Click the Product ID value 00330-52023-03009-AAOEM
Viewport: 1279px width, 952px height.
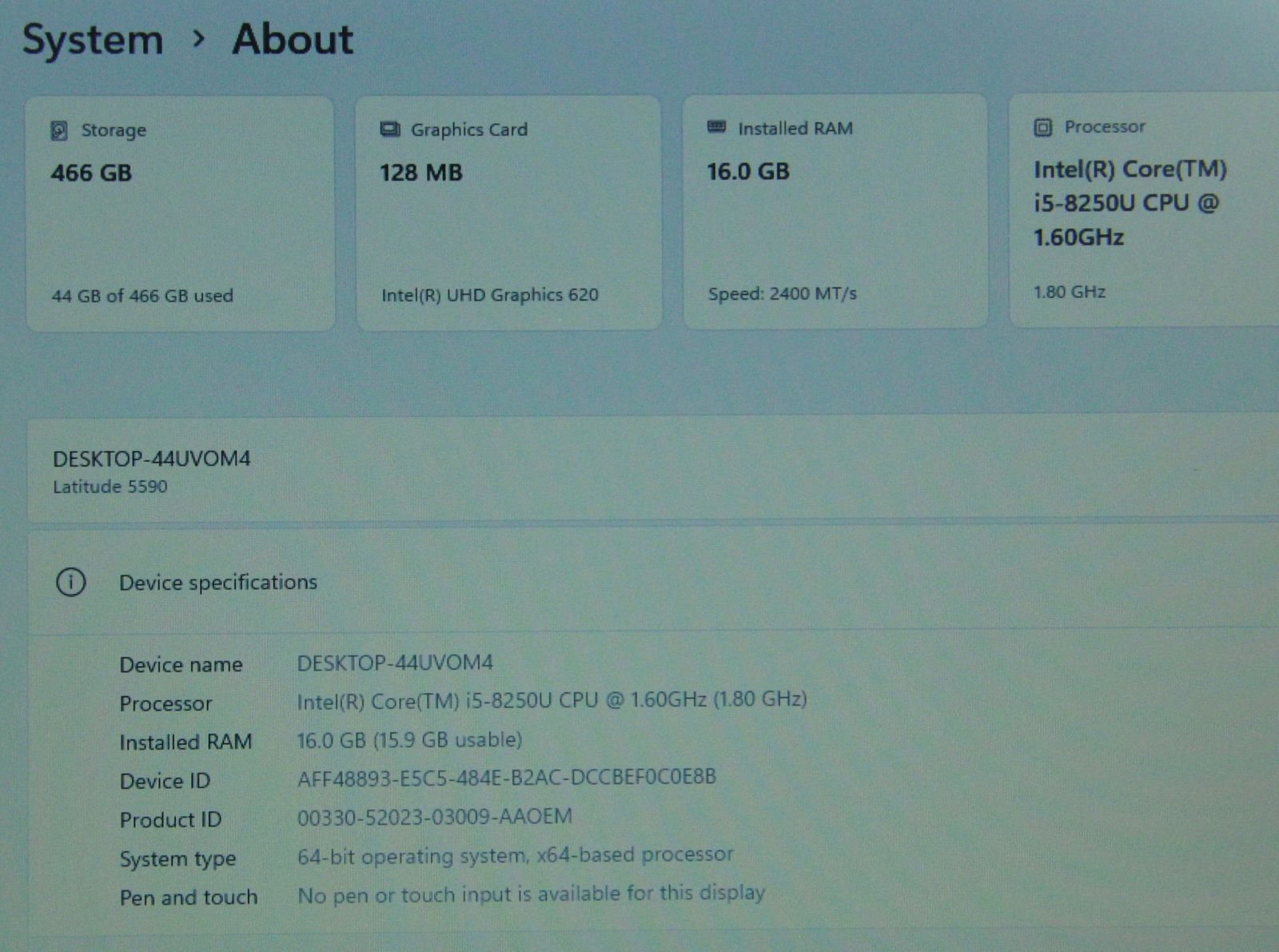[434, 817]
